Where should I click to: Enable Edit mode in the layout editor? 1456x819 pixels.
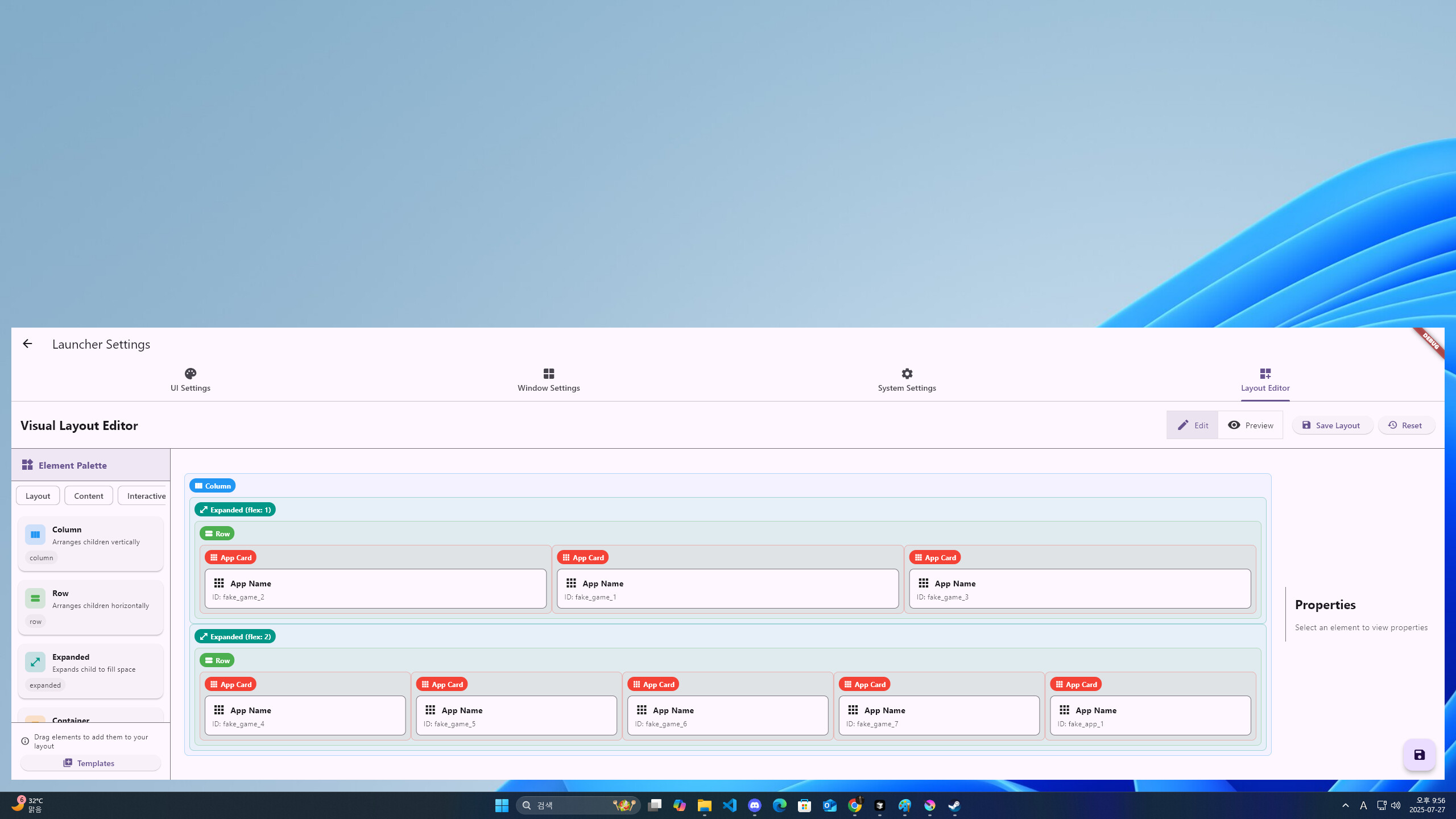(x=1192, y=425)
